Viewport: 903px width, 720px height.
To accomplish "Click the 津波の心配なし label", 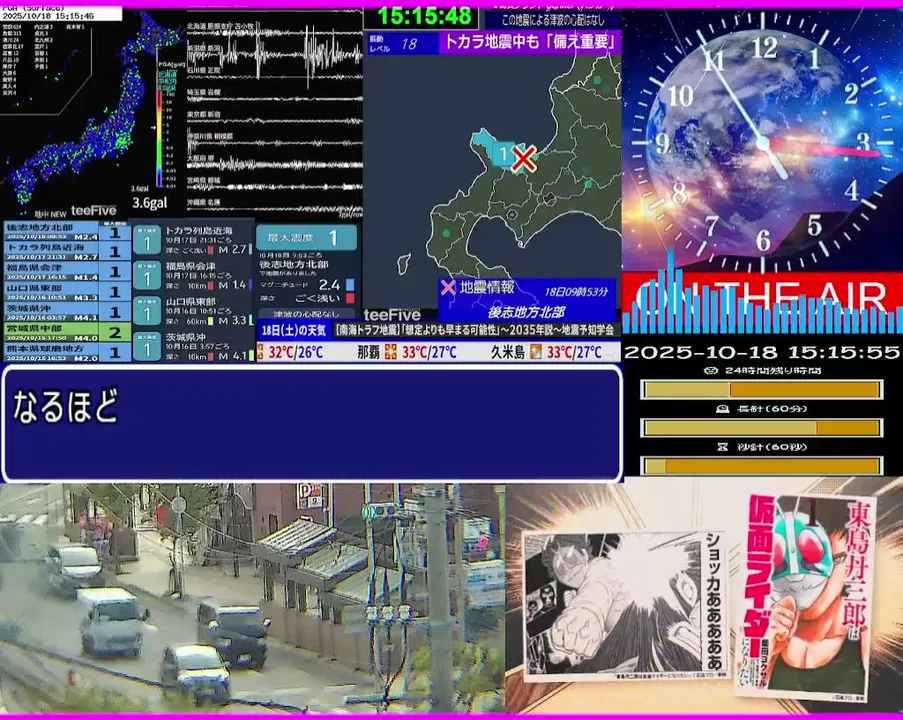I will 306,314.
